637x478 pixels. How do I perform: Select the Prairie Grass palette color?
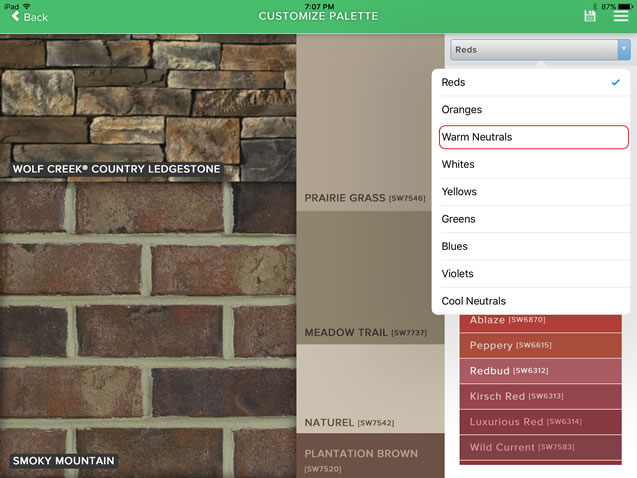[370, 123]
